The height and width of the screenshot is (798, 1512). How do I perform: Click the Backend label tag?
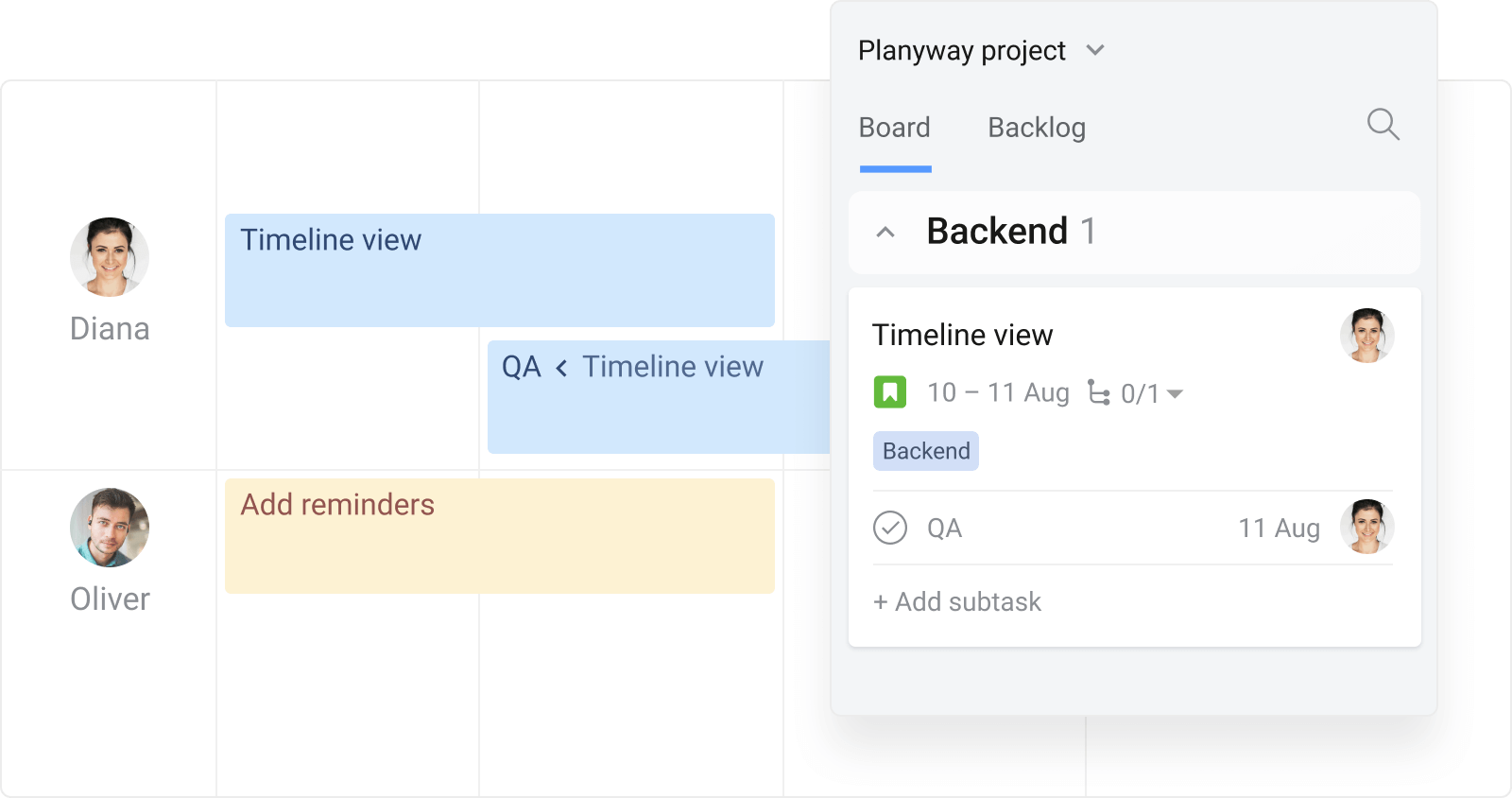click(x=925, y=451)
